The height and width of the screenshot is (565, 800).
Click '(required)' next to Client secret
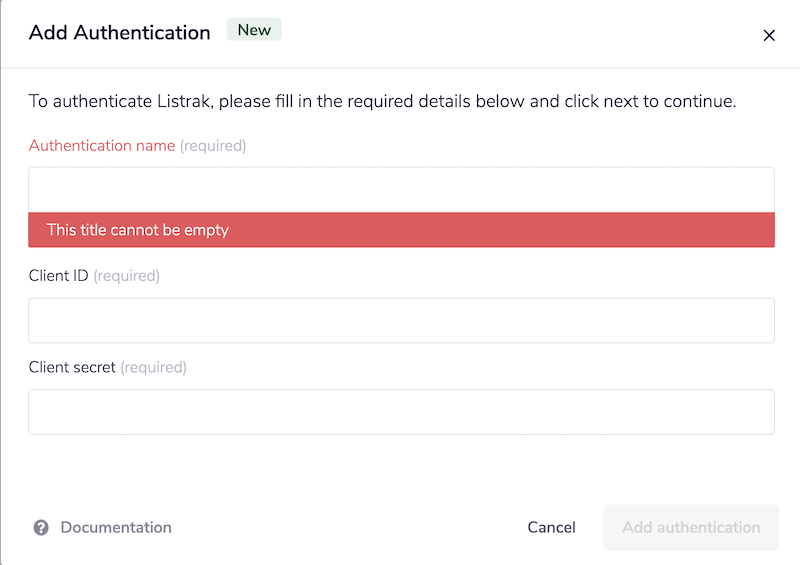(154, 367)
